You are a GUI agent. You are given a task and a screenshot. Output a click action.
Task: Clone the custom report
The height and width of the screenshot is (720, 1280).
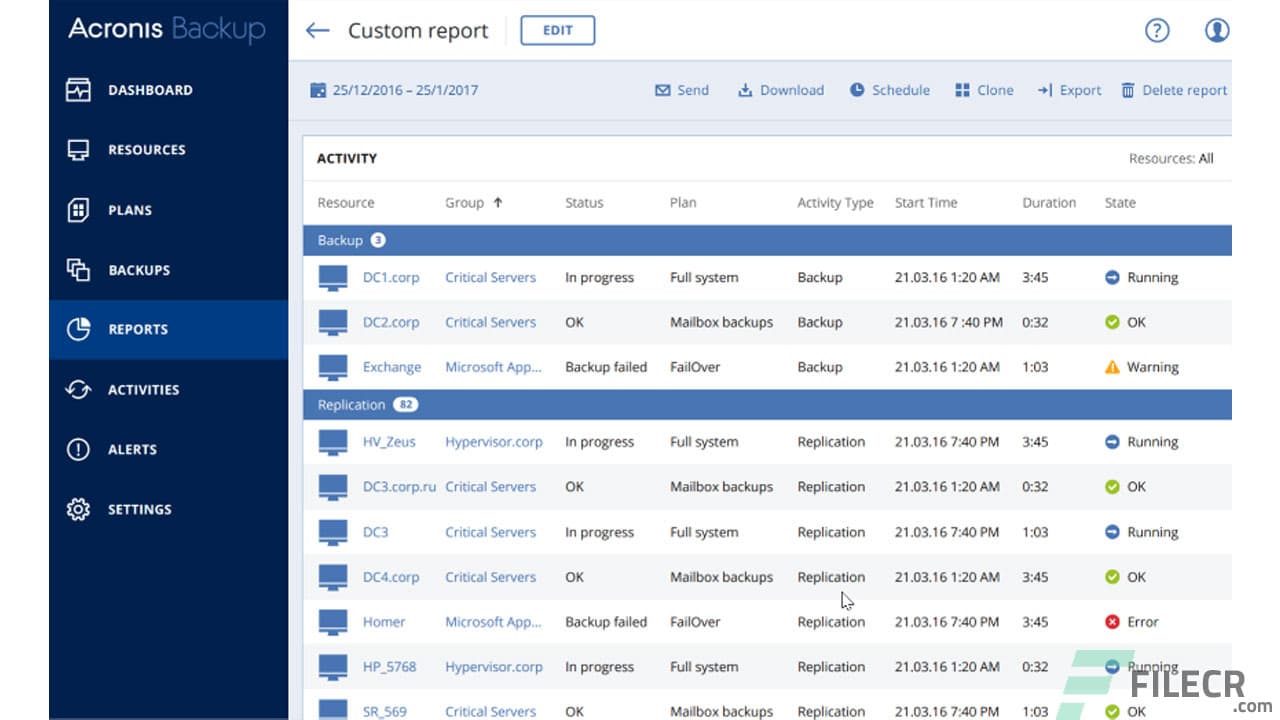pyautogui.click(x=984, y=90)
